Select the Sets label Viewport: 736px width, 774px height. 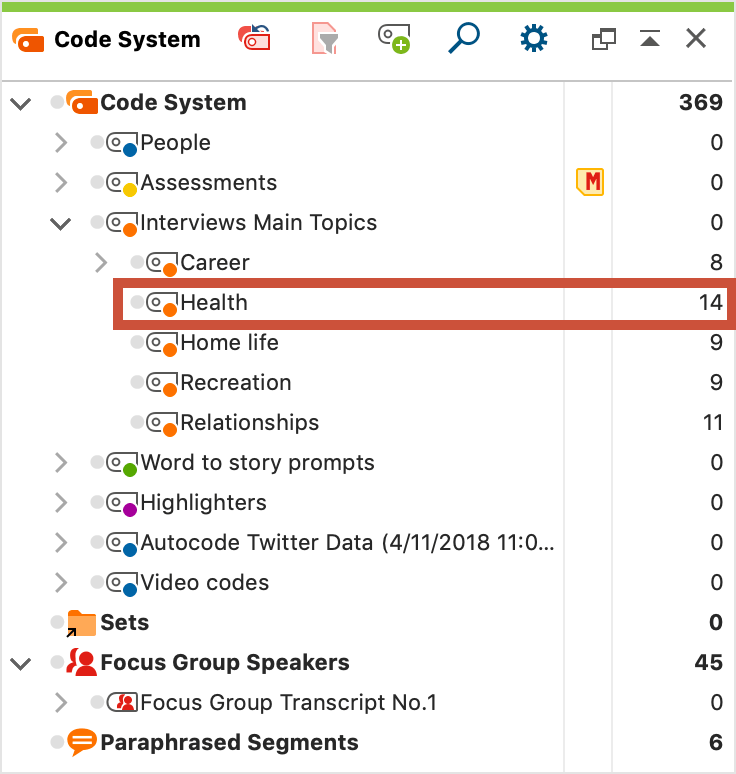[124, 622]
